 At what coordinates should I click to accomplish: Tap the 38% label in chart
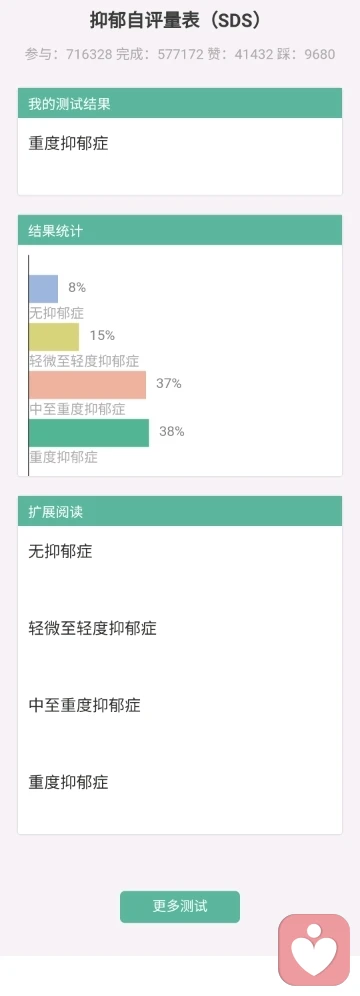coord(171,432)
